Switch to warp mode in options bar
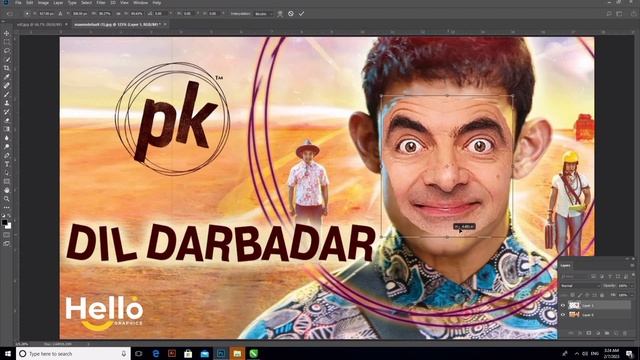The image size is (640, 360). pyautogui.click(x=280, y=13)
